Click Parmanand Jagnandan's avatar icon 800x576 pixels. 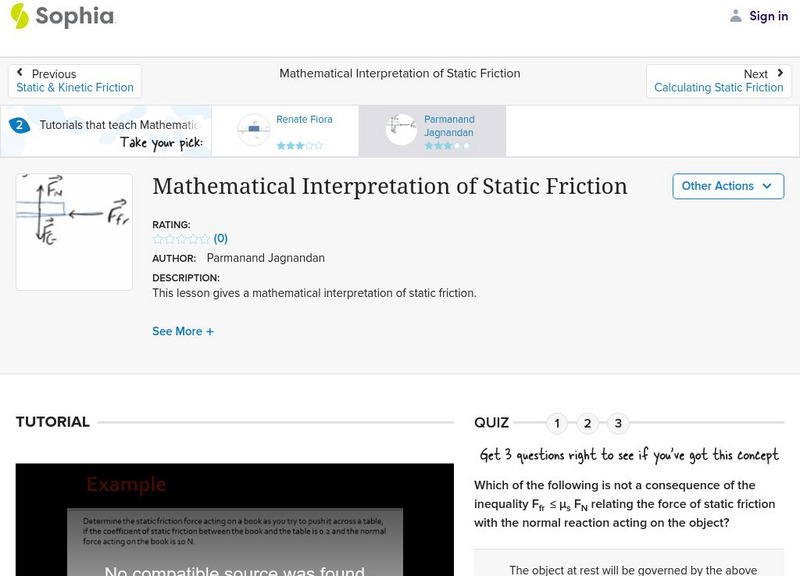coord(399,129)
